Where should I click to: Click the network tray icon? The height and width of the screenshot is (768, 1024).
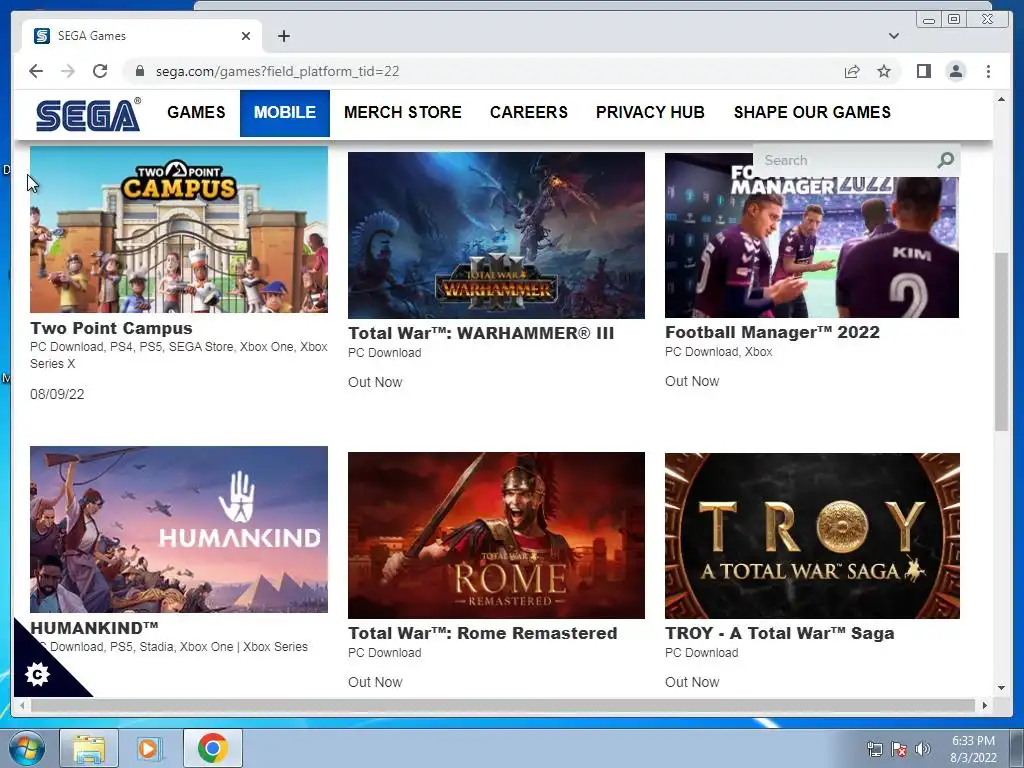click(874, 749)
